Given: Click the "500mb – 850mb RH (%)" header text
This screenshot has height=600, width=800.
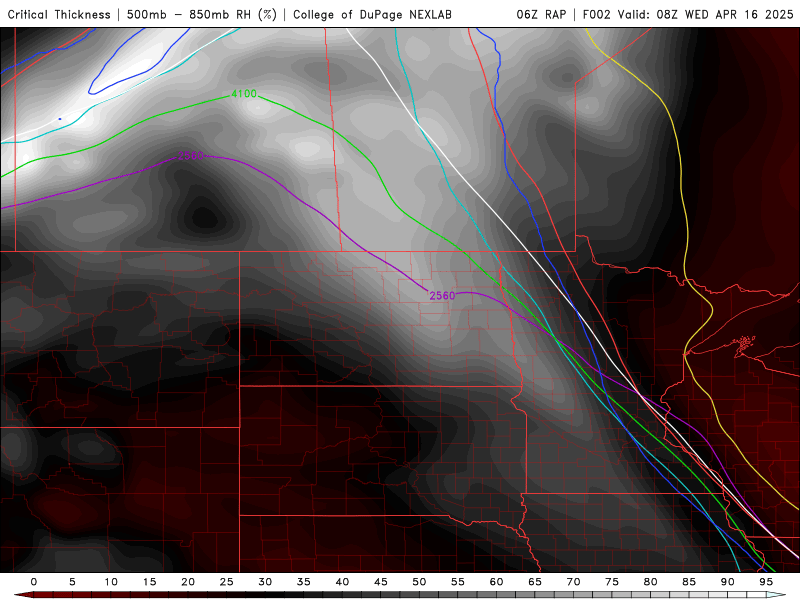Looking at the screenshot, I should (202, 14).
